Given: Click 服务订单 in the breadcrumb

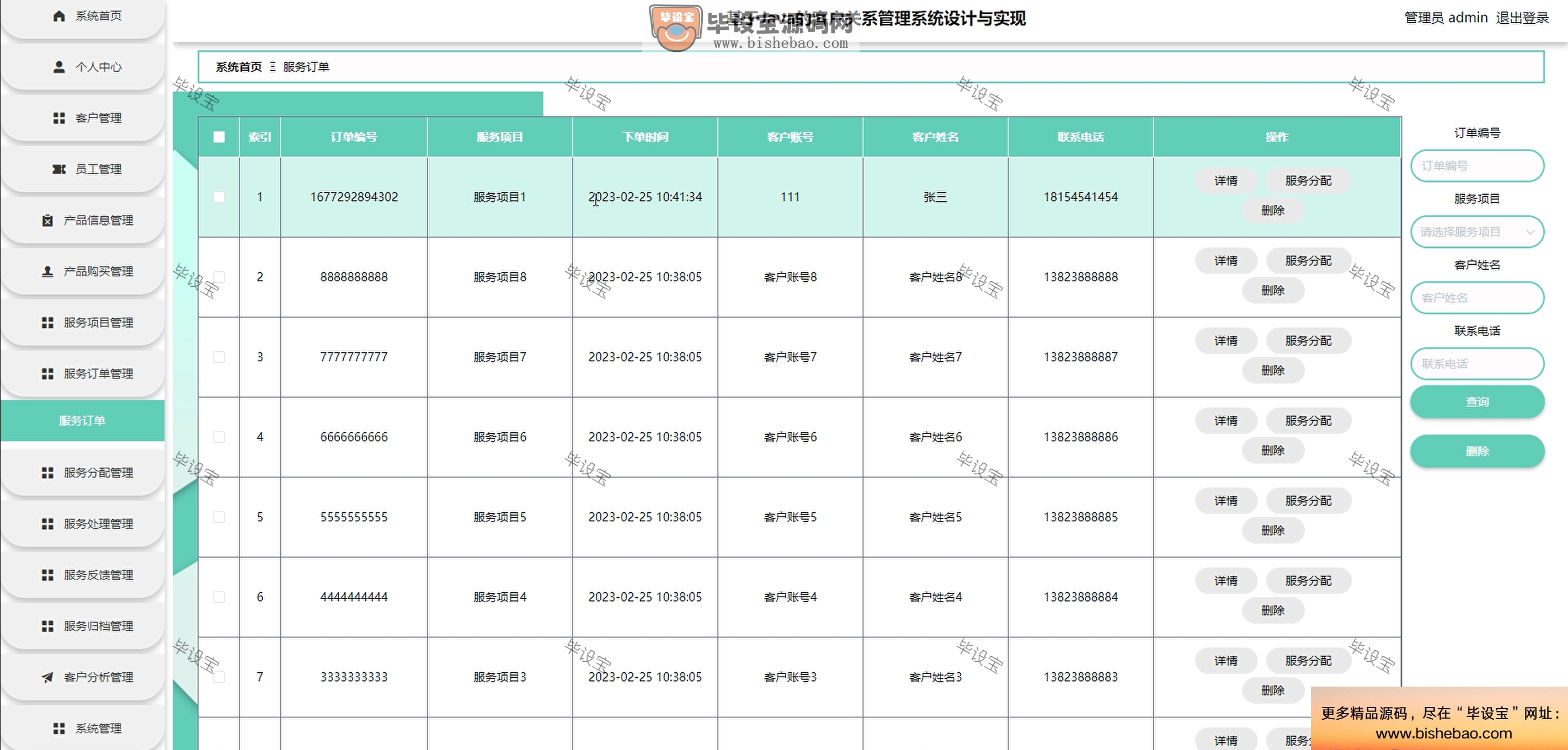Looking at the screenshot, I should (306, 67).
